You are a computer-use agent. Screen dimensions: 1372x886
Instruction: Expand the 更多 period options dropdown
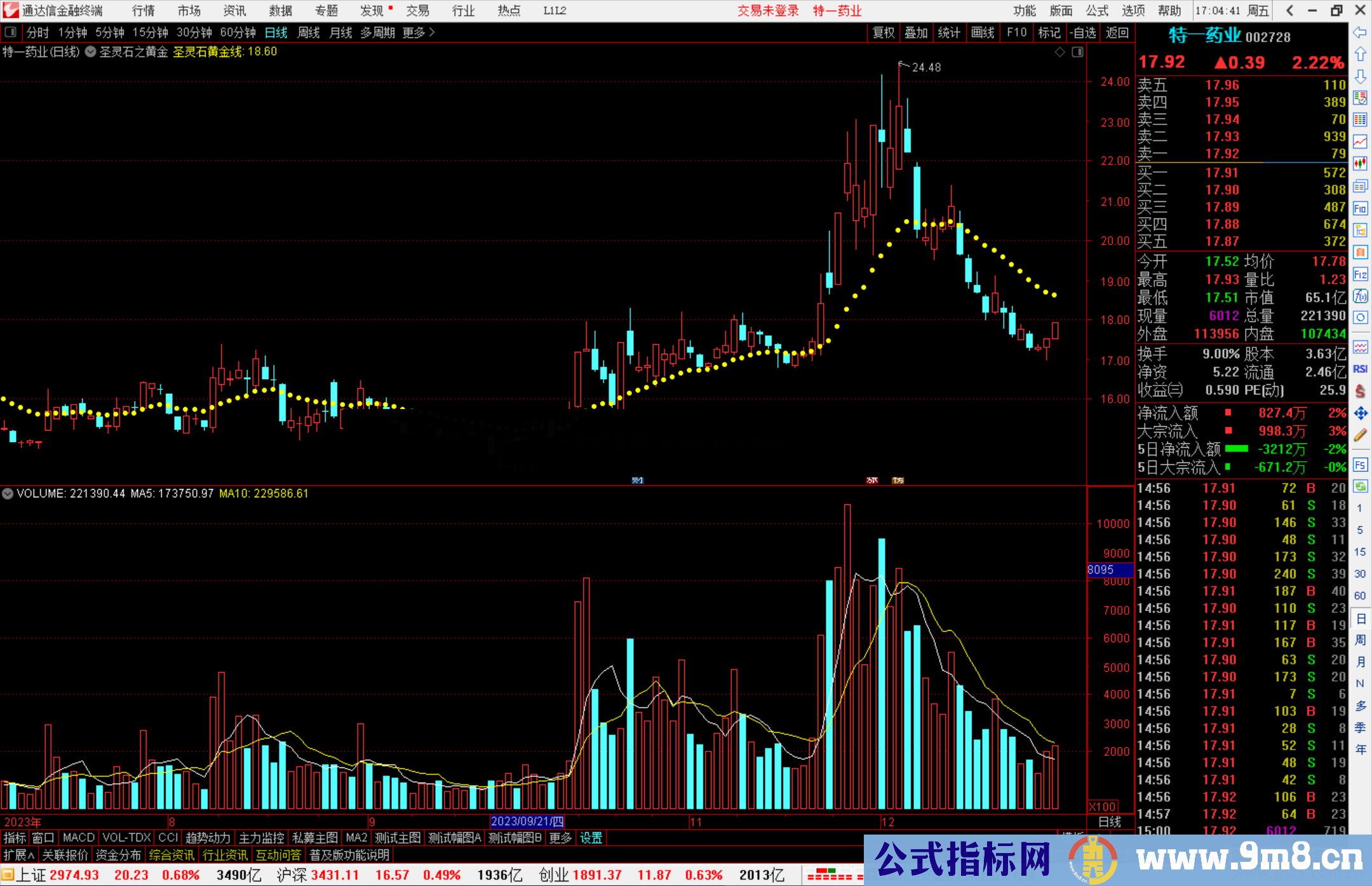[x=419, y=32]
